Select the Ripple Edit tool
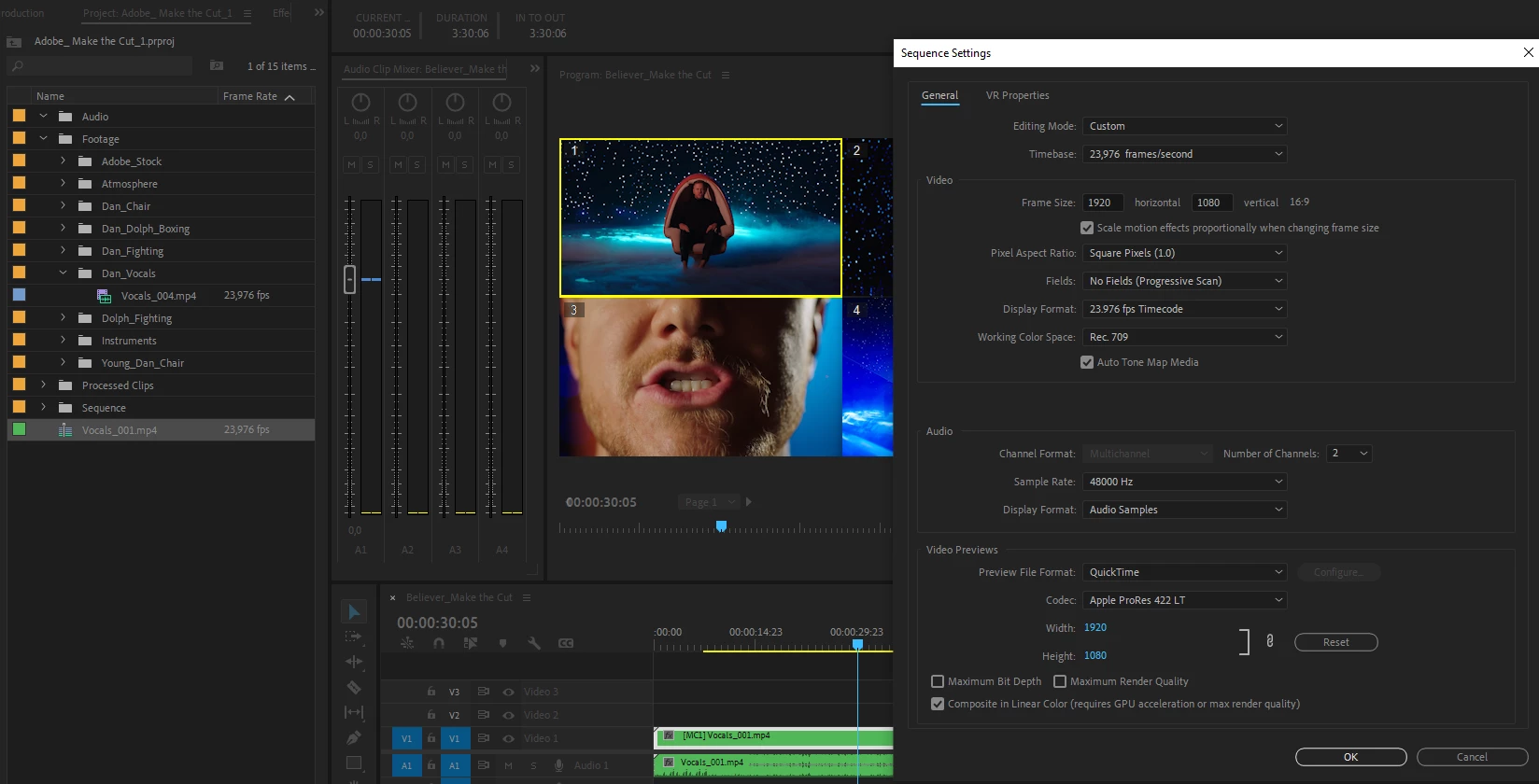The width and height of the screenshot is (1539, 784). tap(354, 662)
